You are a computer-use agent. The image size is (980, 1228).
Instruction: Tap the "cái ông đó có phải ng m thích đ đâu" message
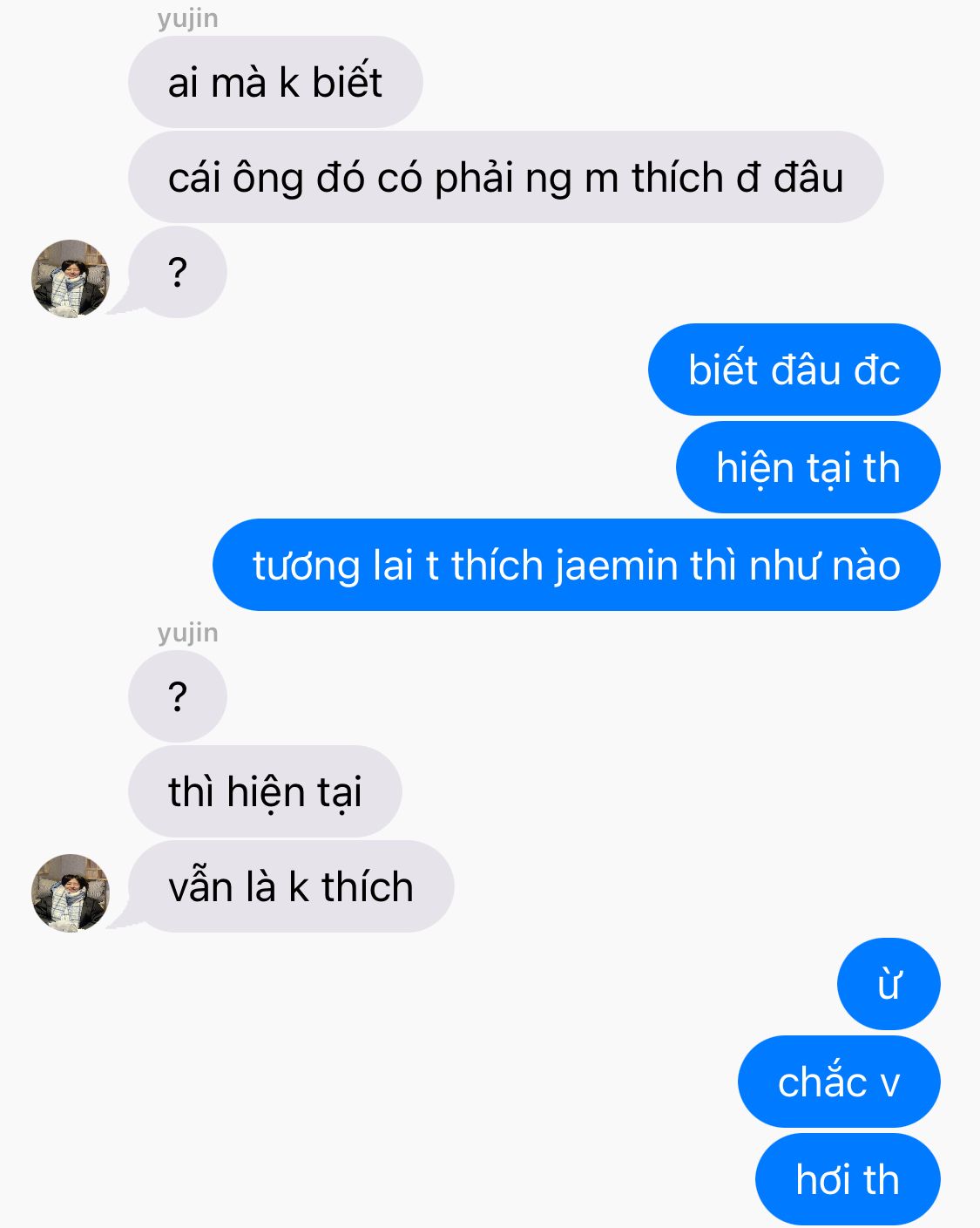click(x=506, y=177)
